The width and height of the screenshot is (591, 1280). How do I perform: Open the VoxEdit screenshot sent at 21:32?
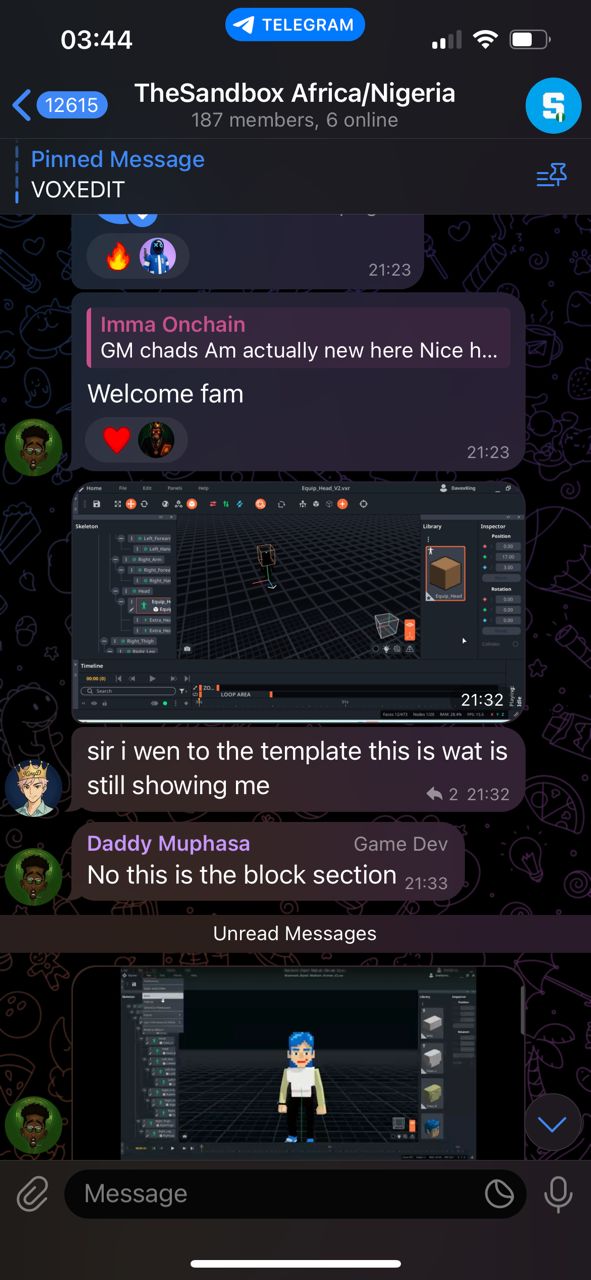click(x=298, y=600)
